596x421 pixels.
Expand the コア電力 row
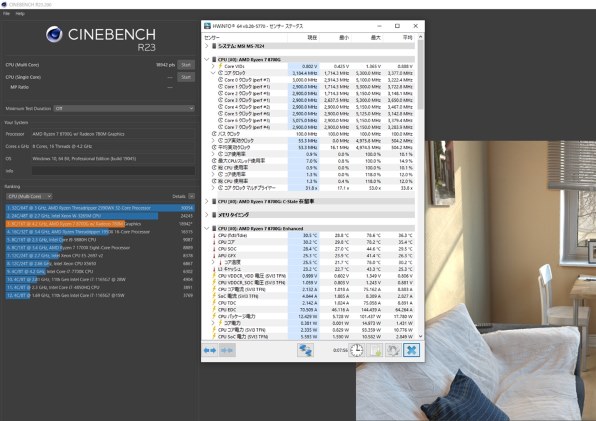coord(213,323)
